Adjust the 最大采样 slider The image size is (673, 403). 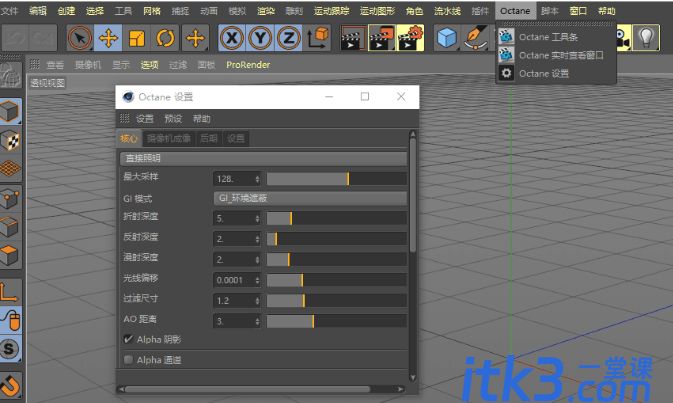[x=336, y=179]
